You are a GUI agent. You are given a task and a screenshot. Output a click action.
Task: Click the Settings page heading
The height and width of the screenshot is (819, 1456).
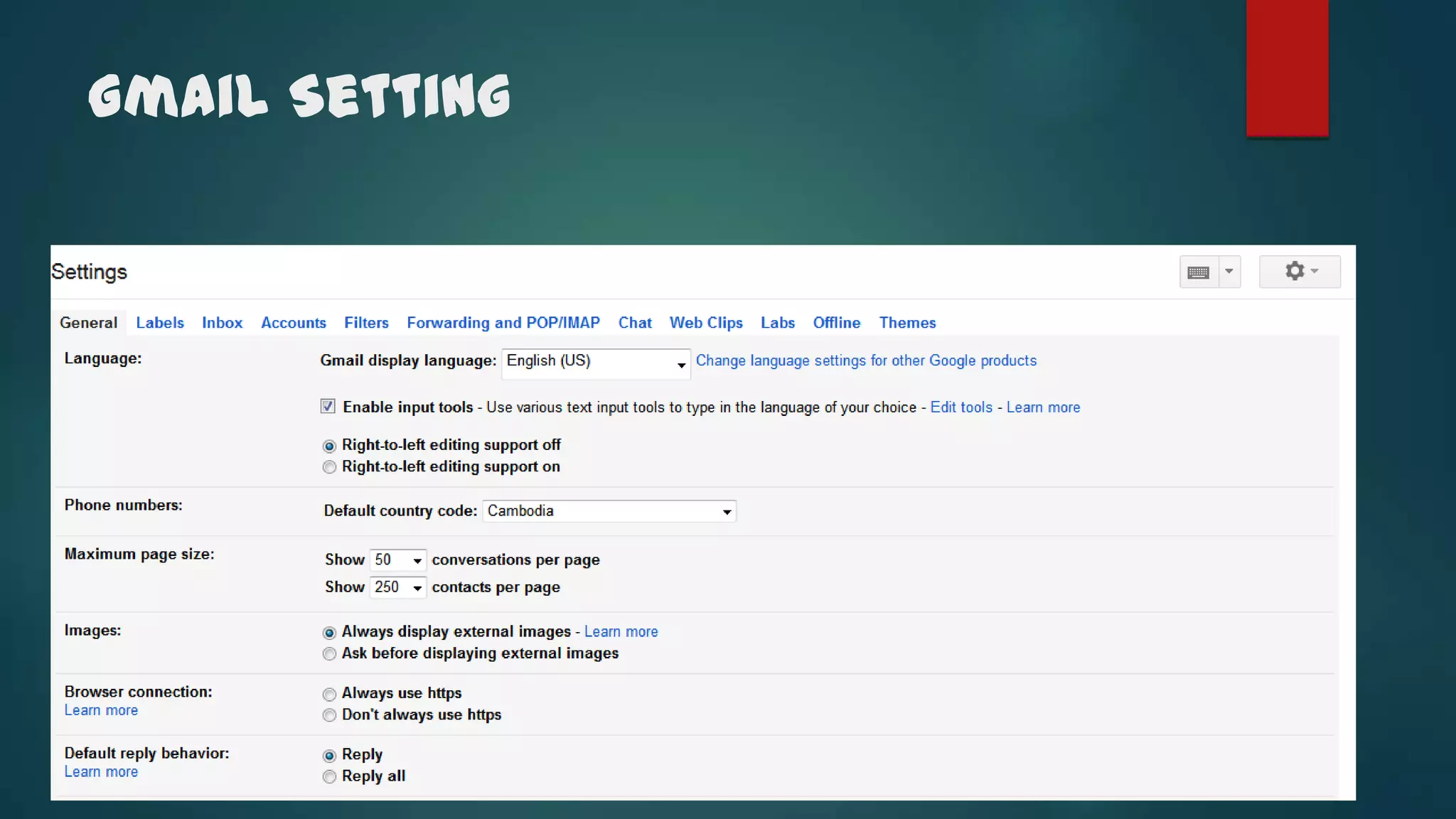click(89, 272)
